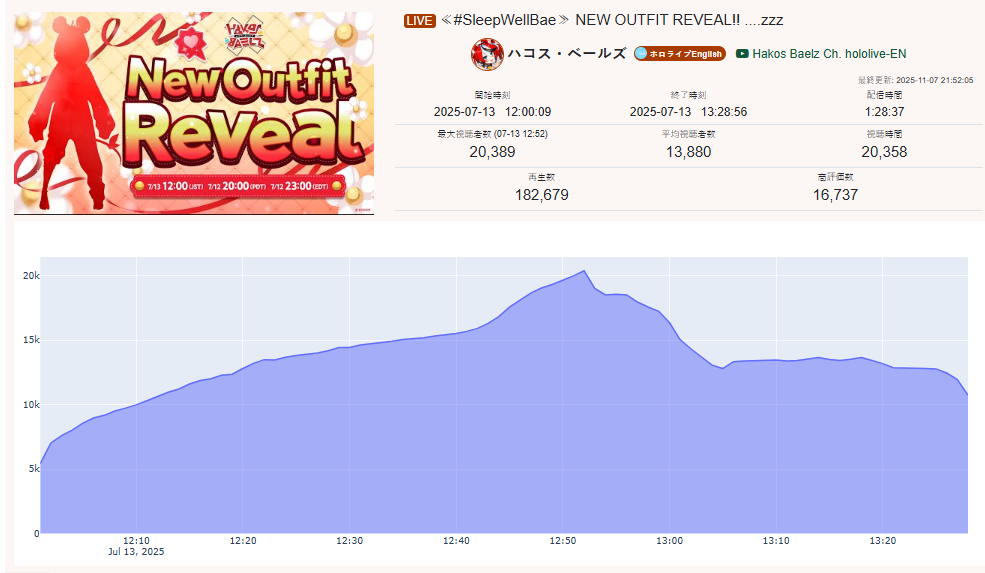985x573 pixels.
Task: Click the 10k y-axis label
Action: (31, 405)
